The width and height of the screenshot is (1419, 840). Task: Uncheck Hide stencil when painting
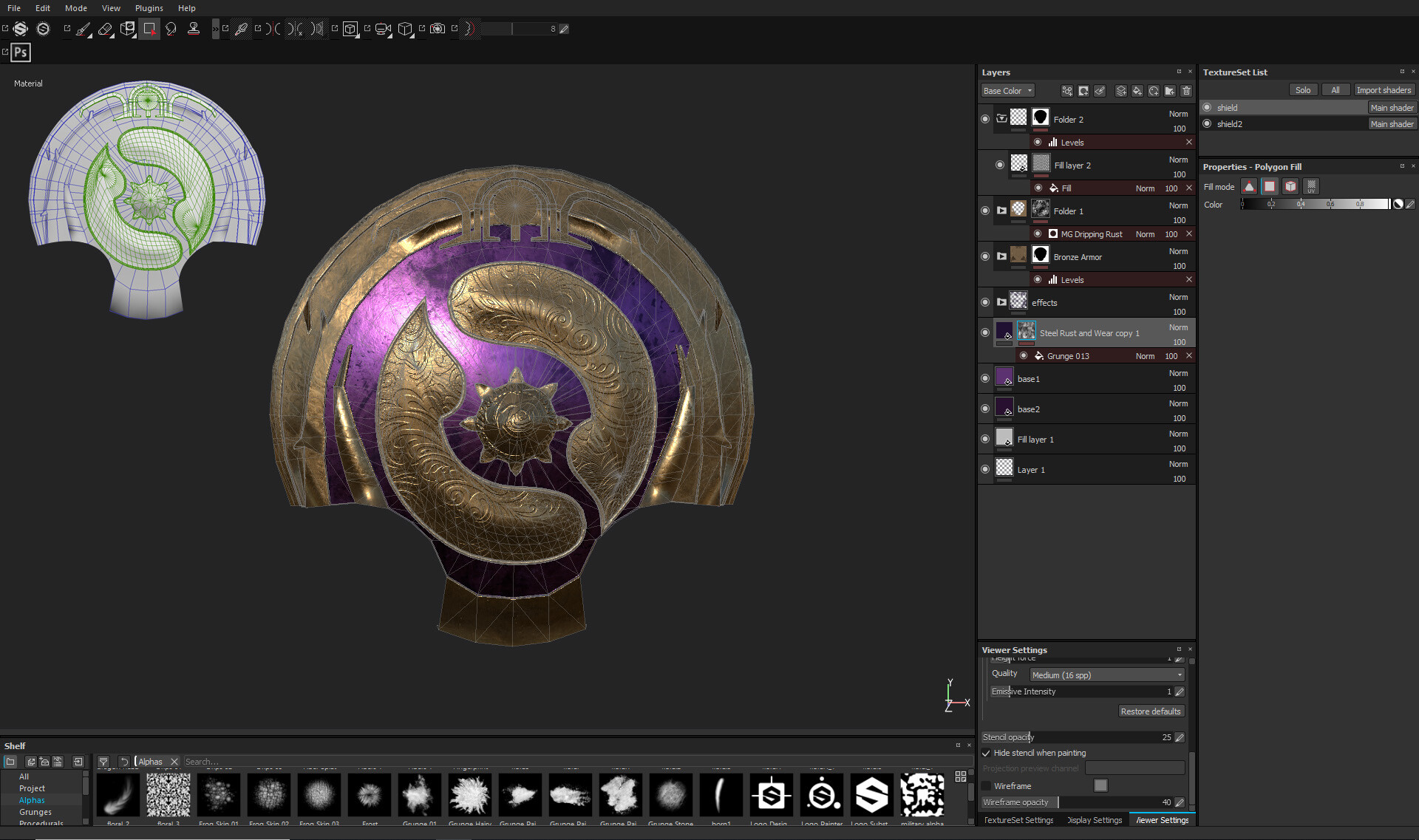pyautogui.click(x=987, y=753)
